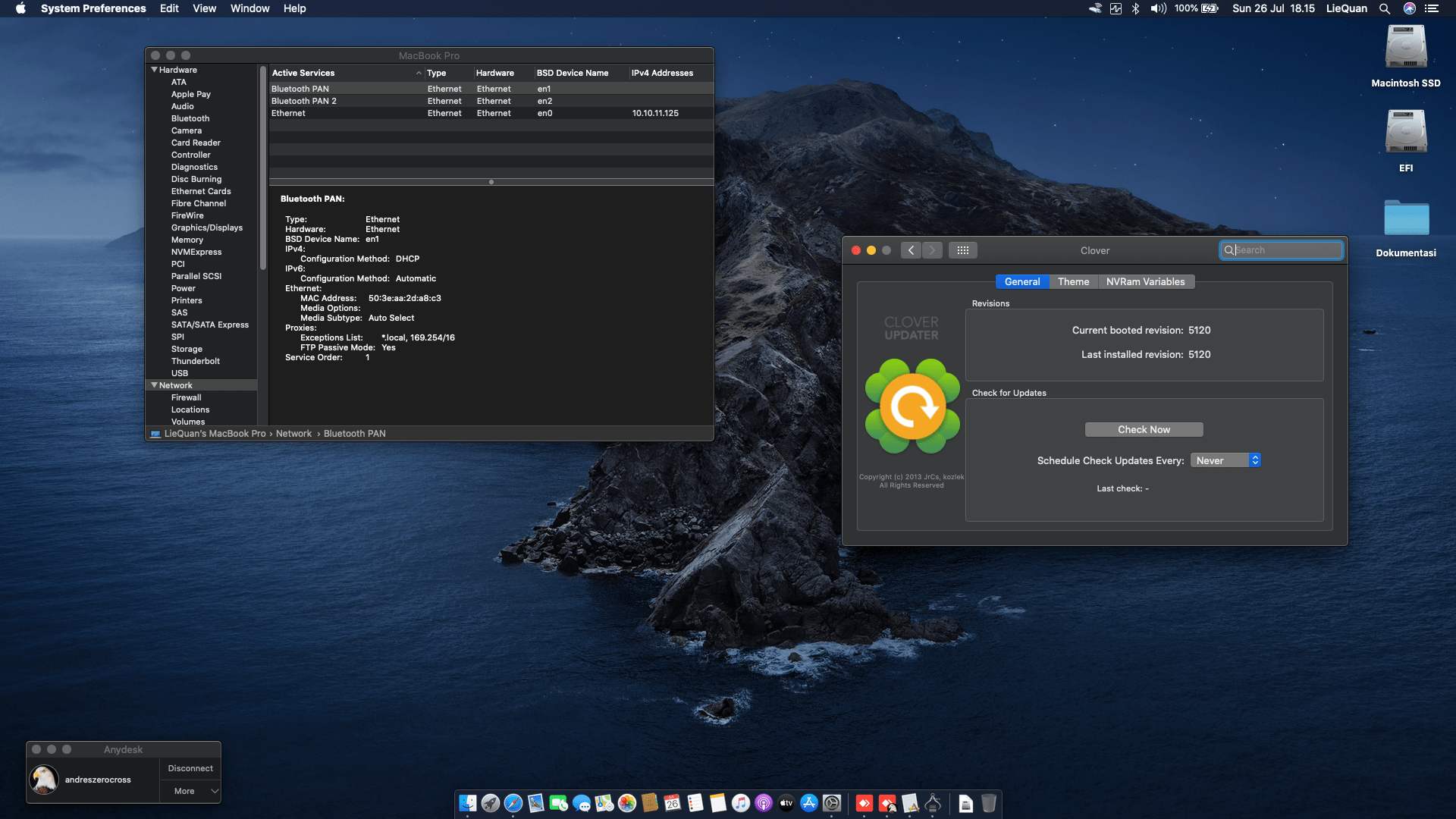Click the IPv4 Addresses column header

coord(670,73)
